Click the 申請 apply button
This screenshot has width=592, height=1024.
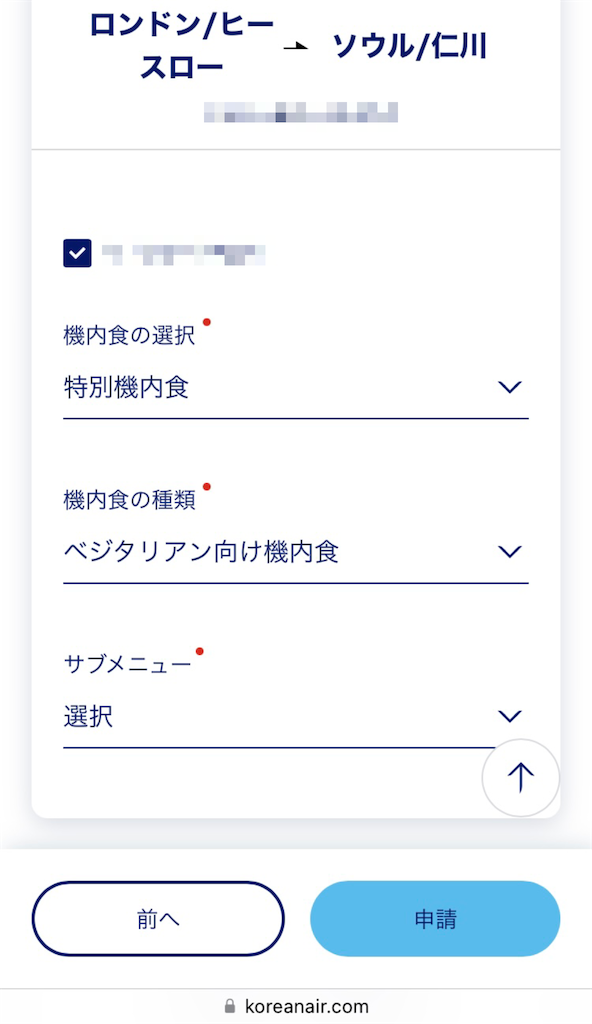click(x=435, y=919)
